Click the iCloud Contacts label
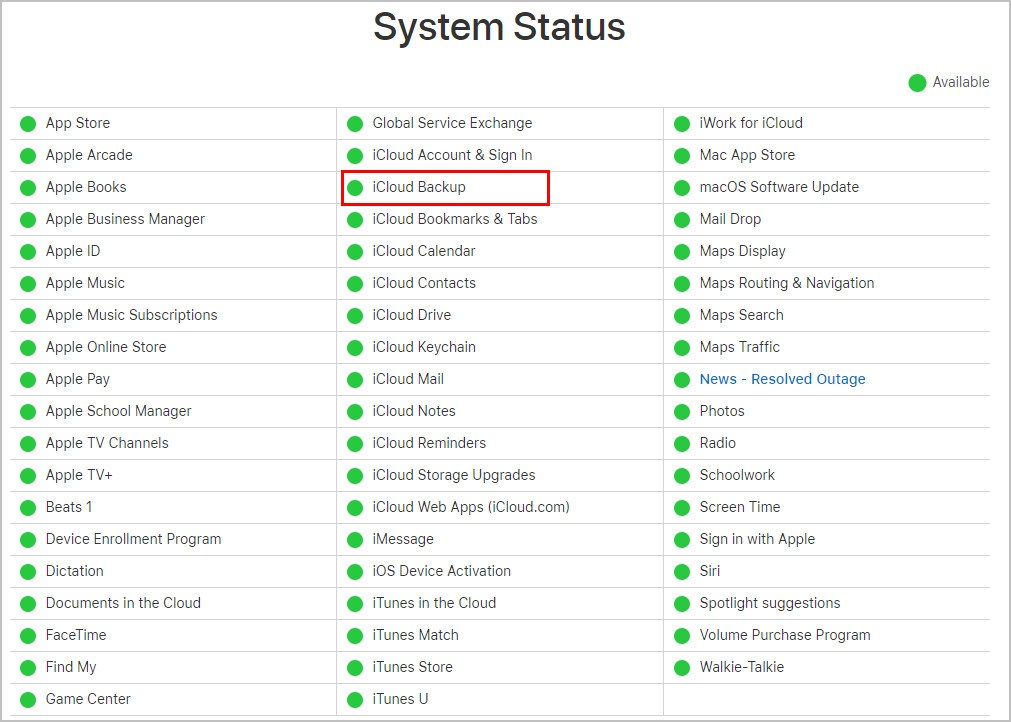This screenshot has height=722, width=1011. (424, 283)
